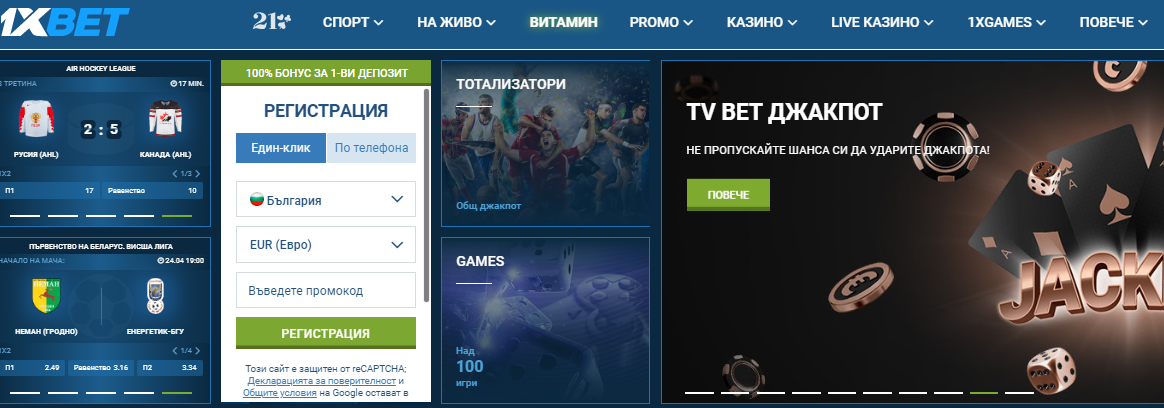Select the Canada (AHL) team jersey icon

(165, 119)
